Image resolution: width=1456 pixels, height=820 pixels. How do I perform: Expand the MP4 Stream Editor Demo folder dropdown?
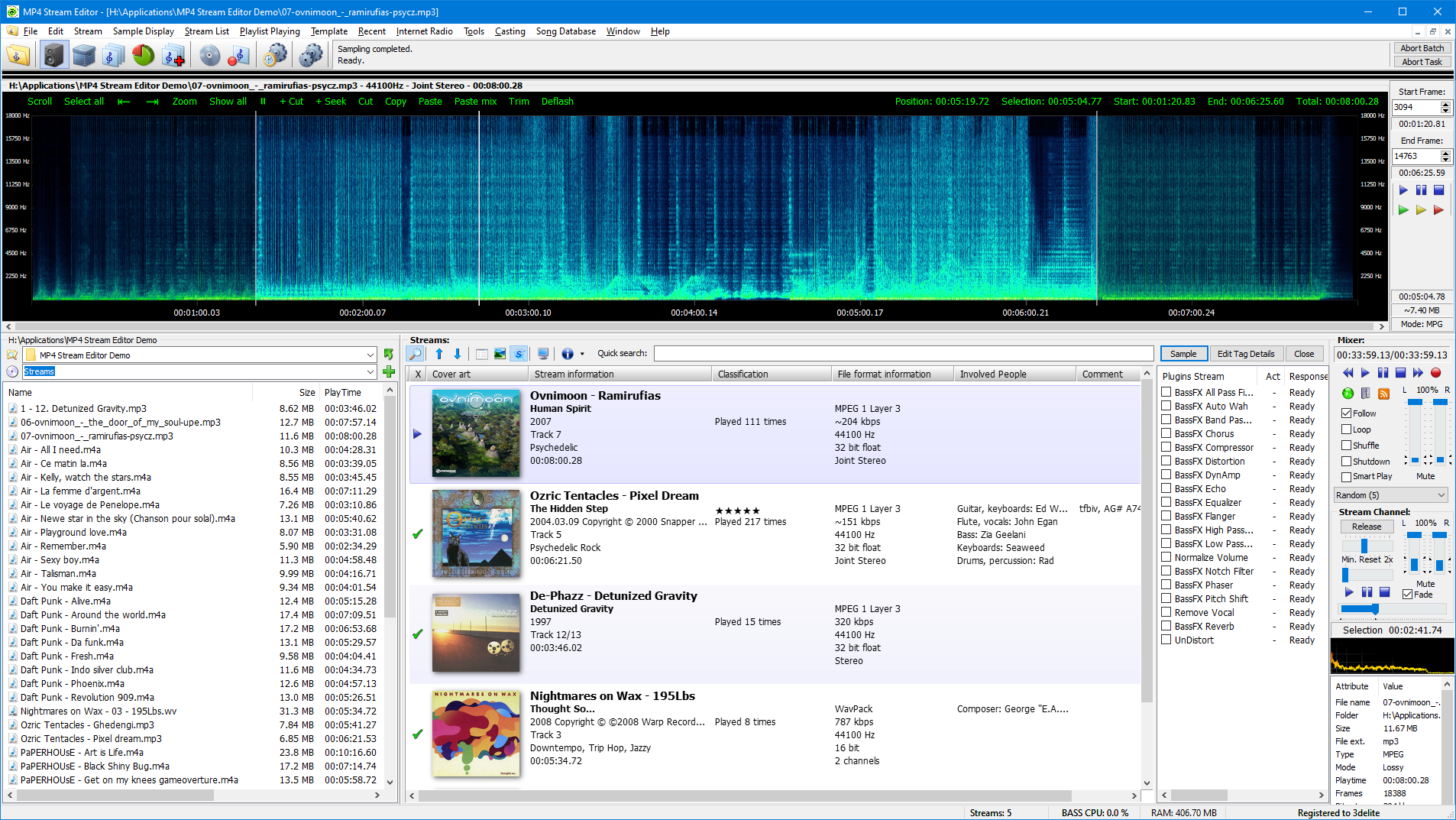click(370, 355)
